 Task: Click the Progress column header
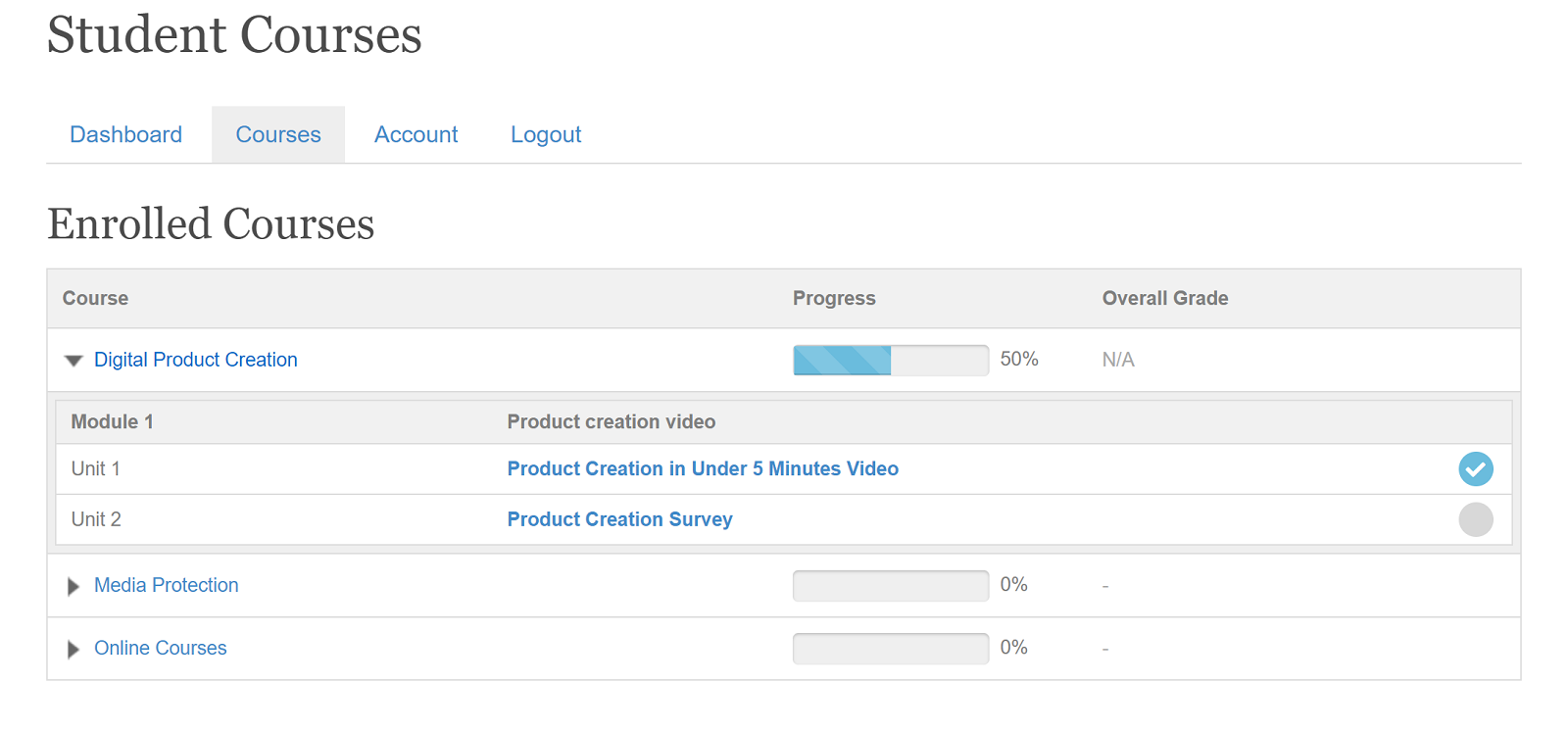point(834,298)
